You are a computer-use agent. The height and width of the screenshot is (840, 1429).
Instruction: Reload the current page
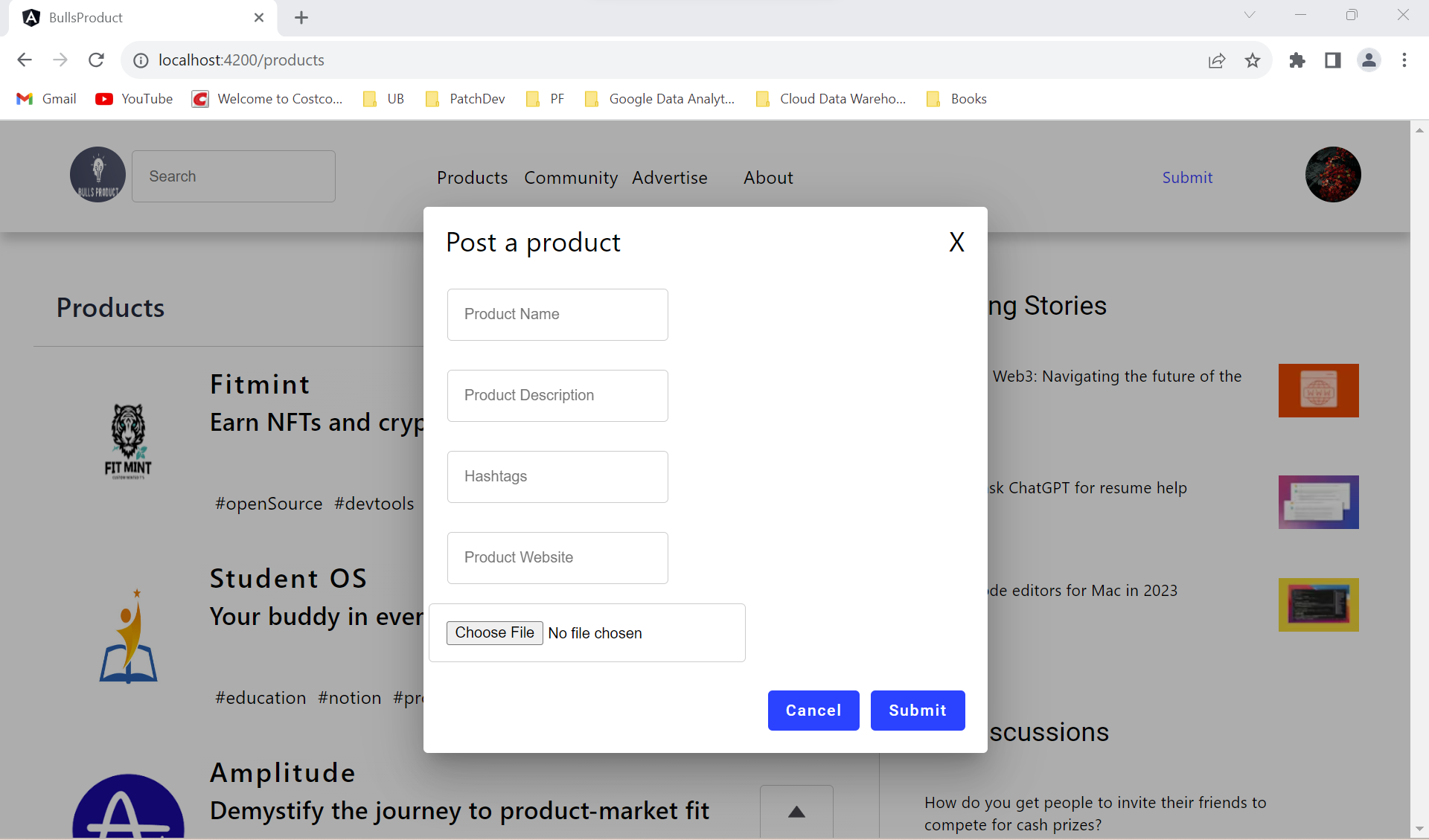pos(96,60)
